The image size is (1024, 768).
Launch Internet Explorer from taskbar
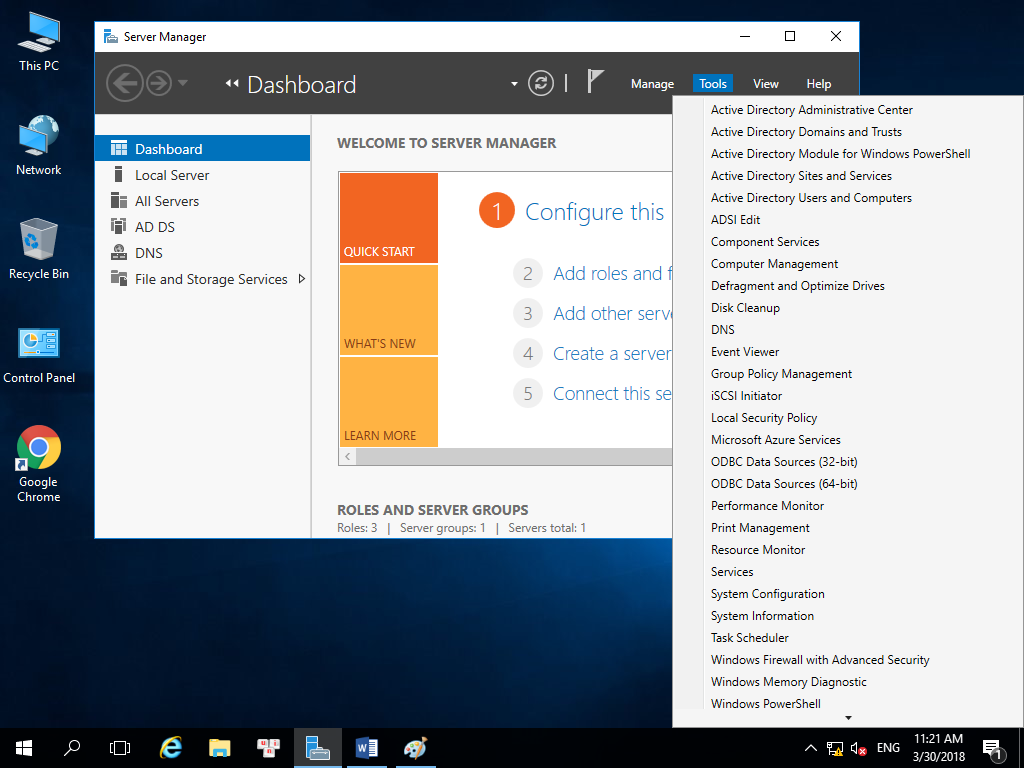[171, 748]
